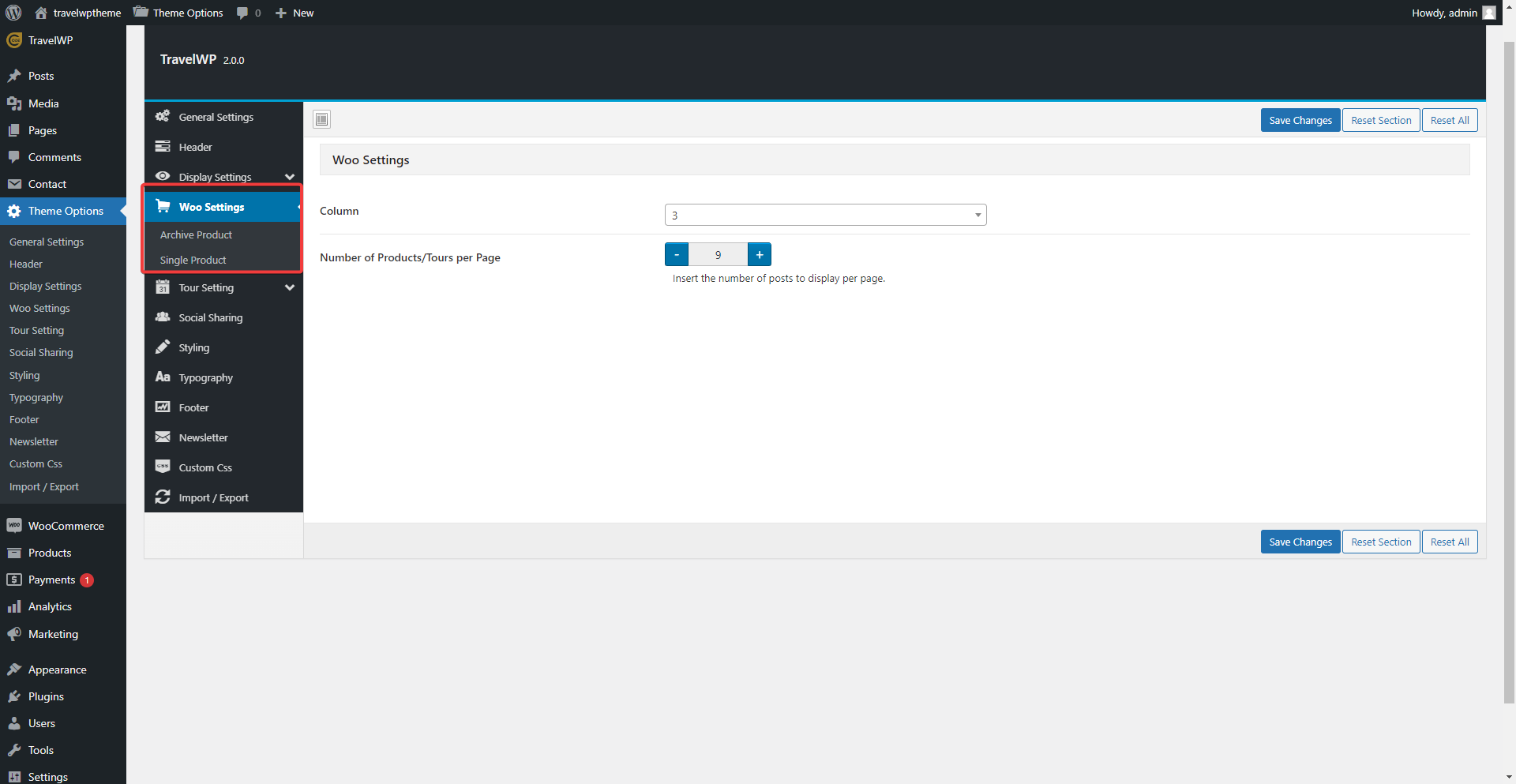Click the Styling pencil icon
Screen dimensions: 1516x784
pyautogui.click(x=163, y=347)
